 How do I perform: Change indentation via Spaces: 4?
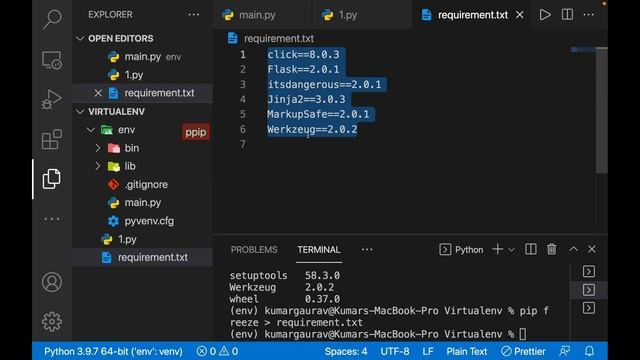(x=346, y=351)
